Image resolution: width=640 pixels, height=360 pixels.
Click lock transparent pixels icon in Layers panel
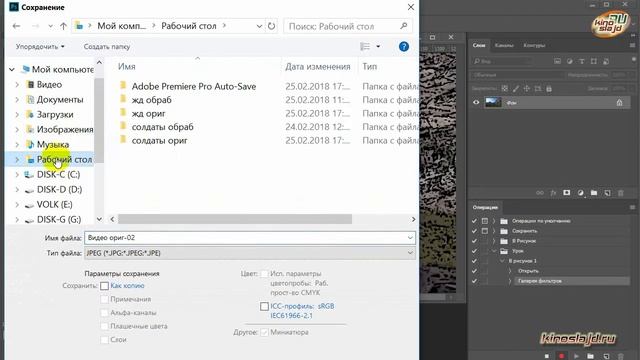tap(505, 89)
